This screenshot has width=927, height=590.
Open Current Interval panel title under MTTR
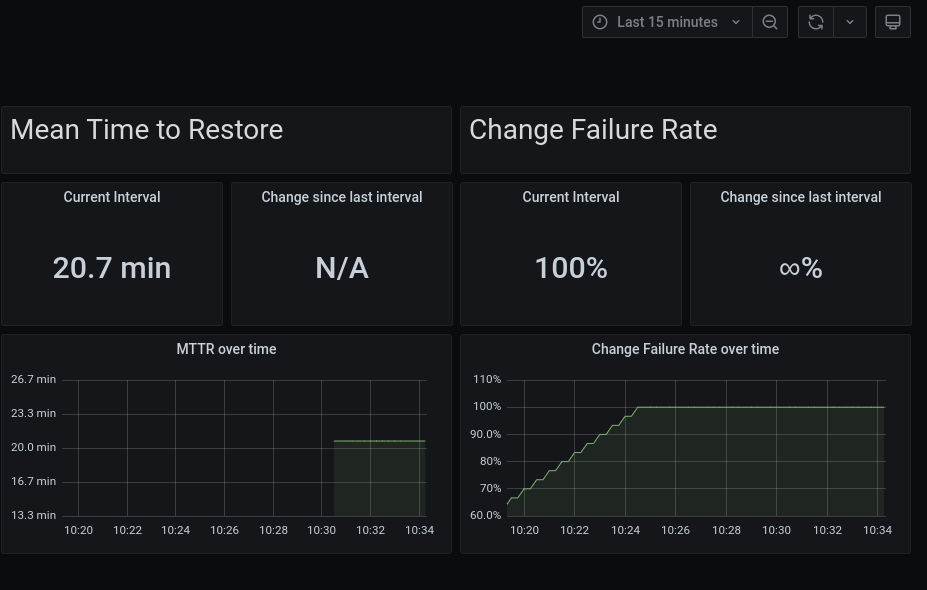112,197
